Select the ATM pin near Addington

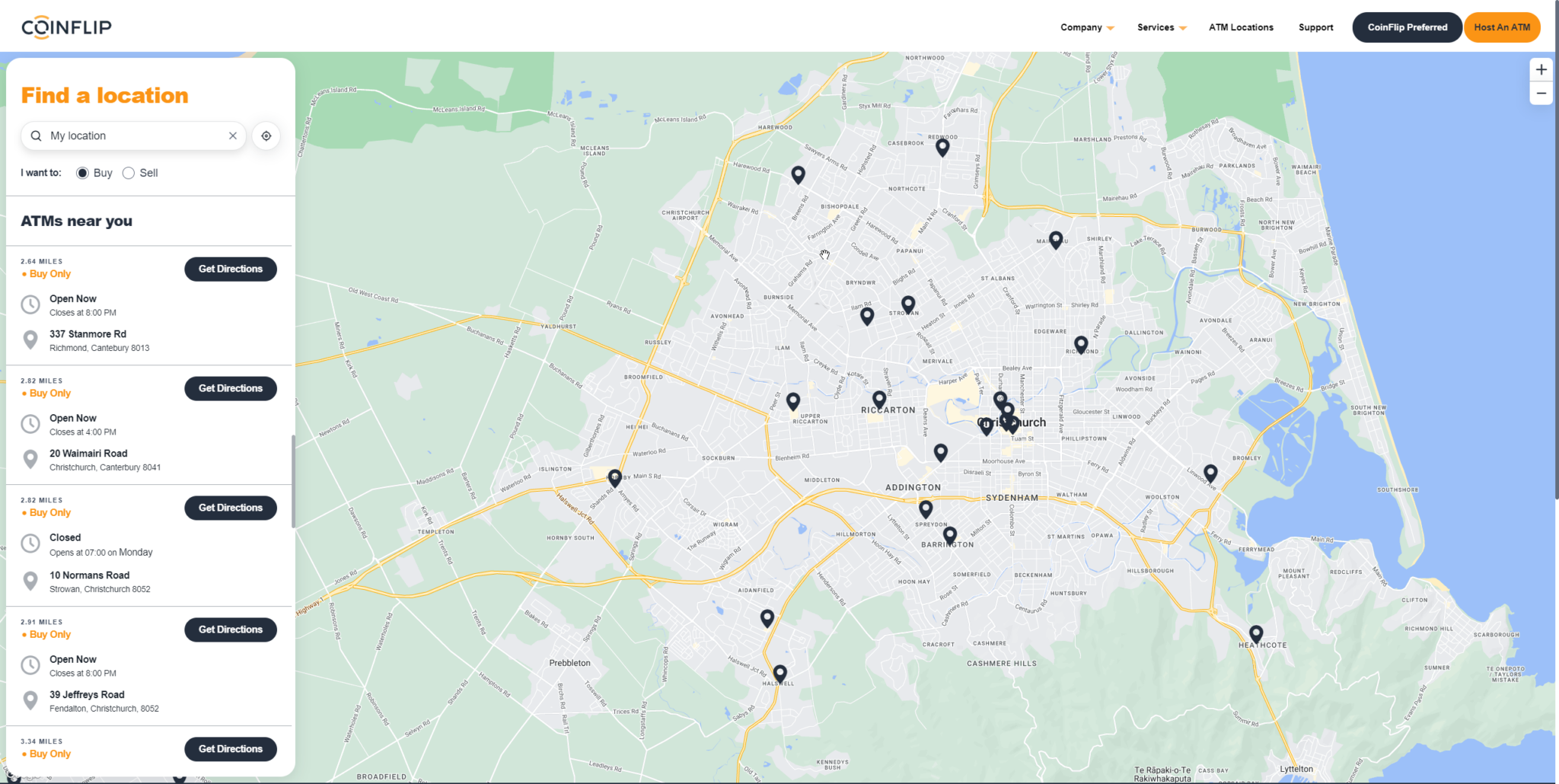pos(941,452)
